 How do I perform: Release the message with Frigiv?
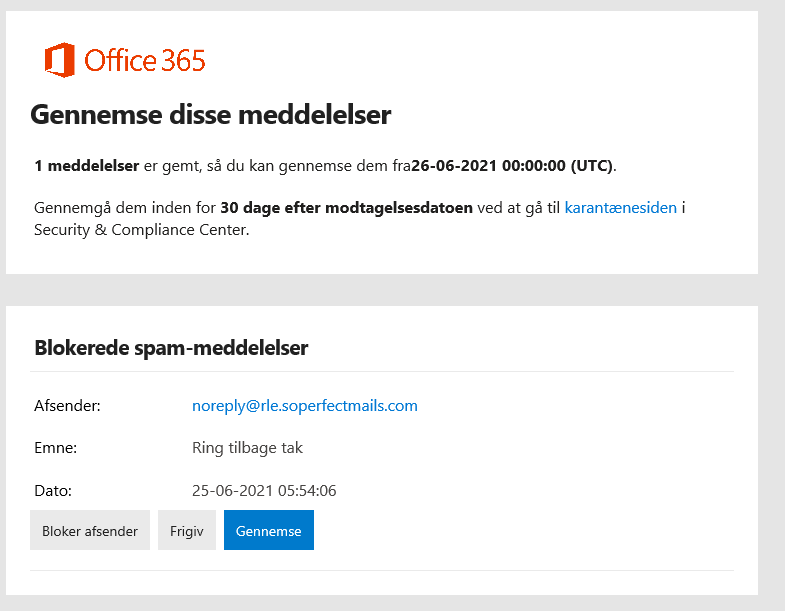[187, 530]
